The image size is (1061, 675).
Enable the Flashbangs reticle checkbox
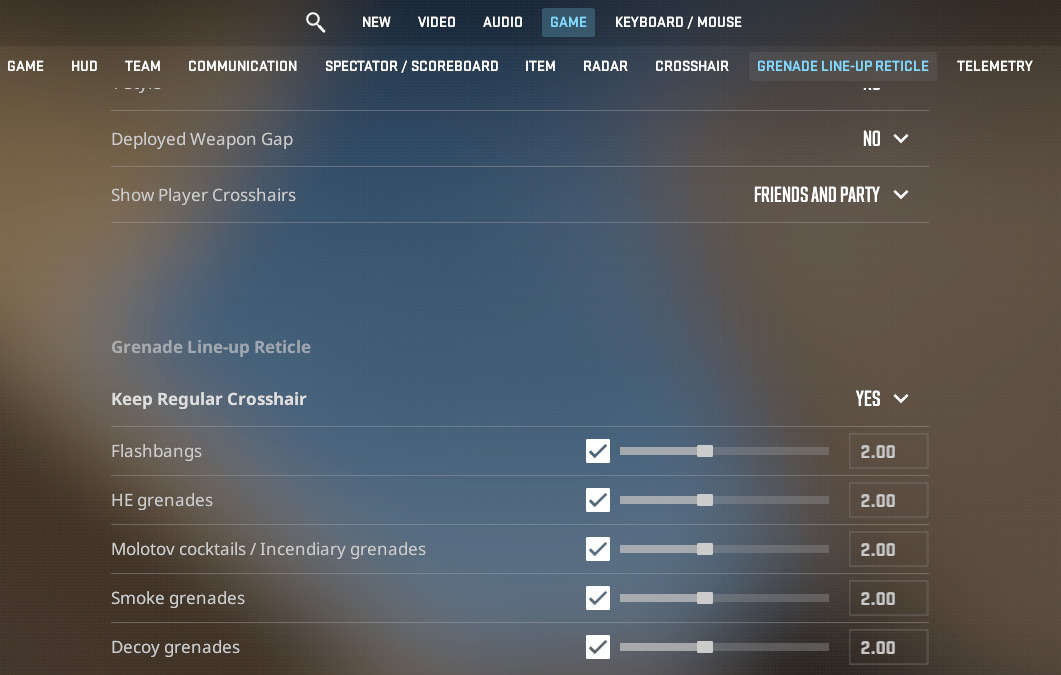[x=598, y=451]
